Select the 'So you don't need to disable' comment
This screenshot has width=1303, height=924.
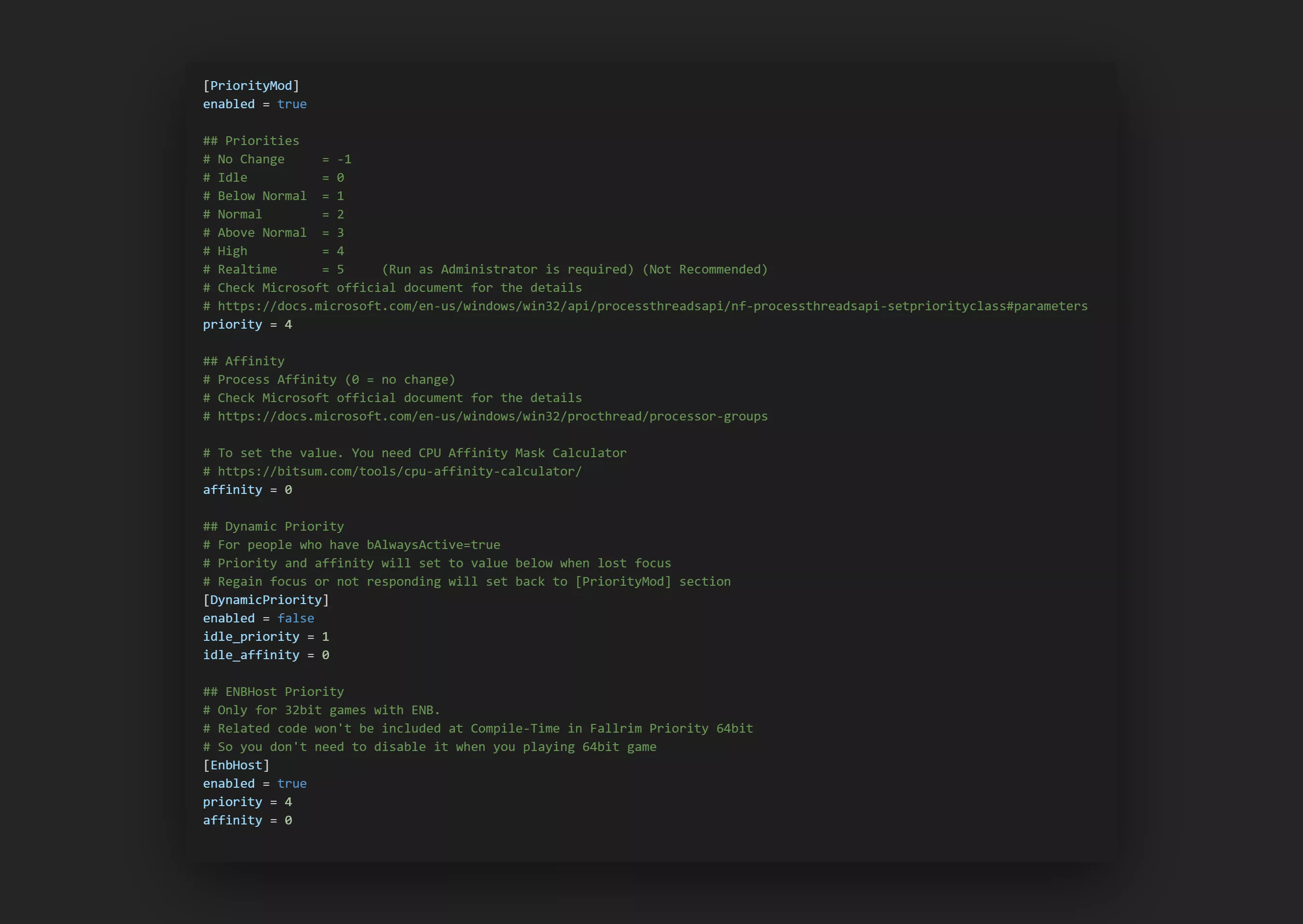click(x=430, y=747)
